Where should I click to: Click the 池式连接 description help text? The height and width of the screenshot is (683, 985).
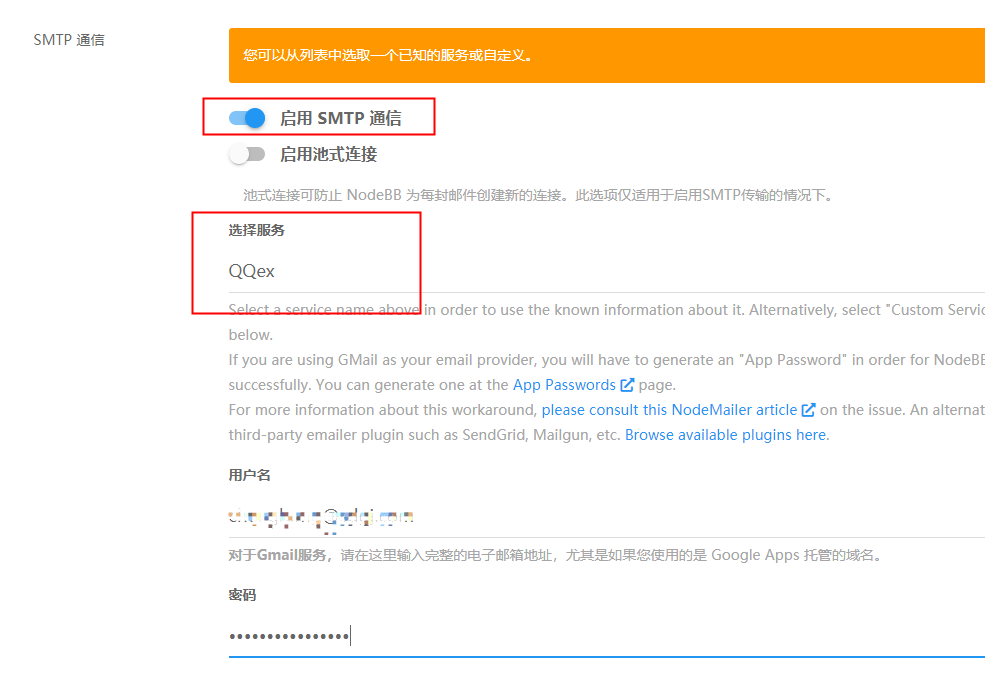[538, 195]
